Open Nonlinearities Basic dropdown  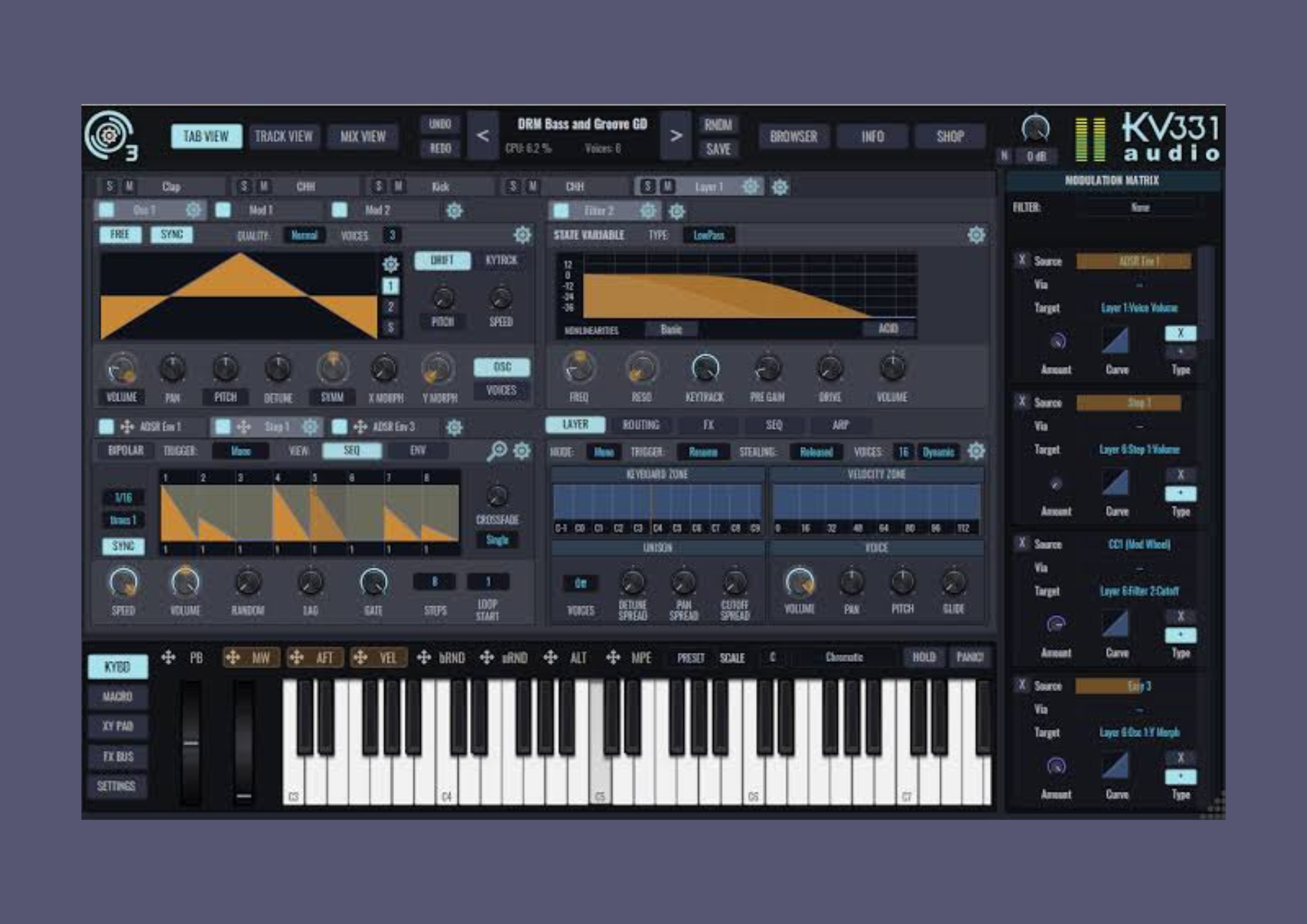(671, 329)
